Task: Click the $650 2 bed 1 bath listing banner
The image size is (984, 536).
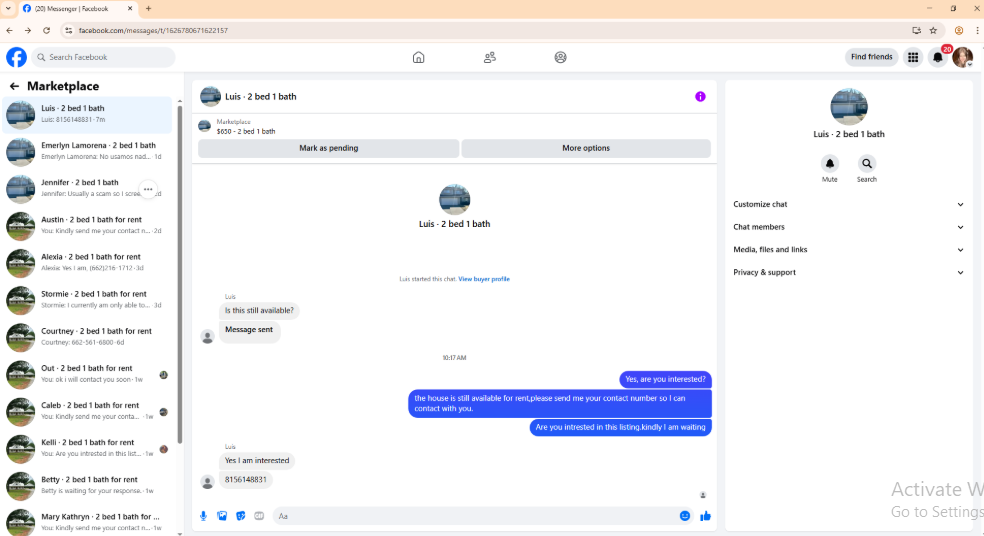Action: coord(454,126)
